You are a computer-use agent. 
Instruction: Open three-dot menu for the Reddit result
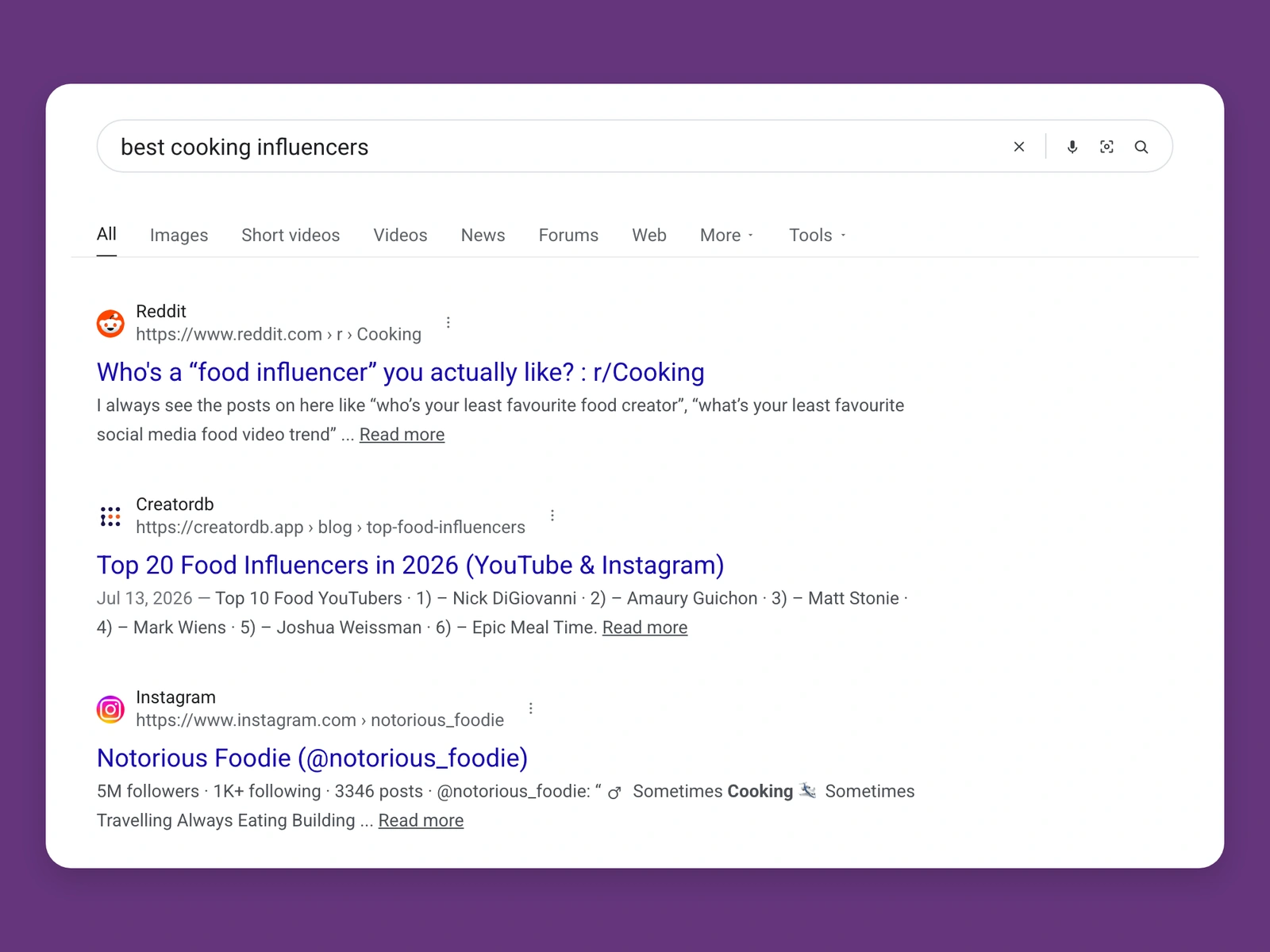tap(448, 323)
